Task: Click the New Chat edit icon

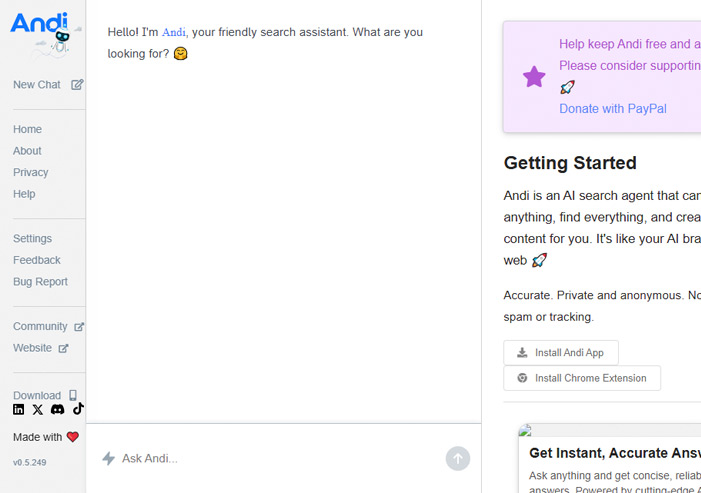Action: 77,84
